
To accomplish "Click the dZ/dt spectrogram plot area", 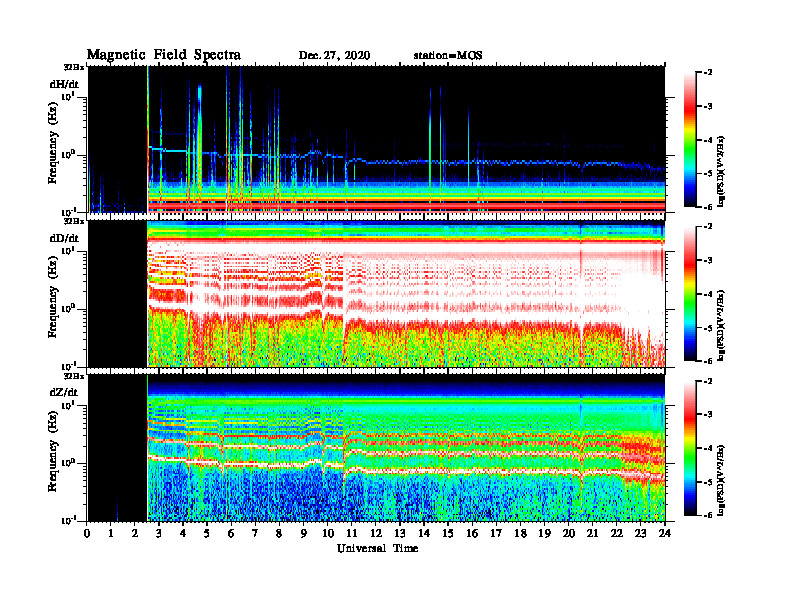I will click(376, 448).
